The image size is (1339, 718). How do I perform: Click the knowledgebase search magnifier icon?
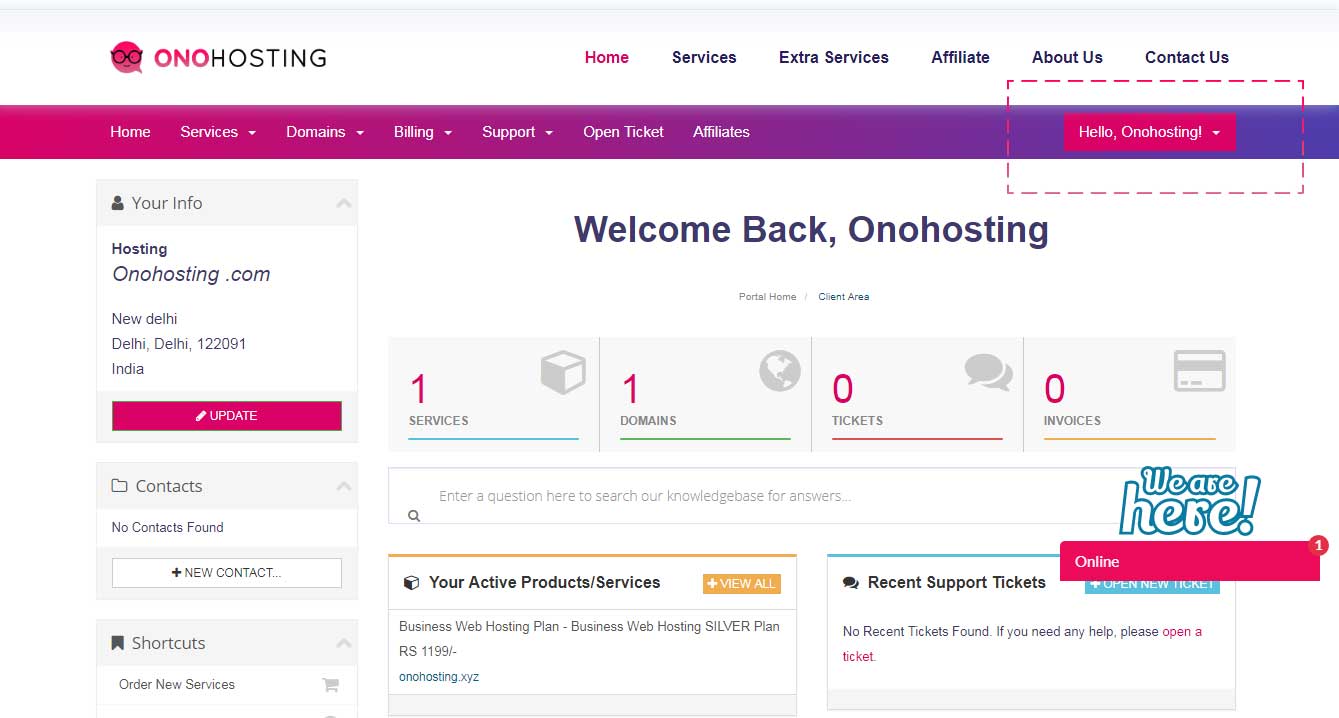point(414,516)
